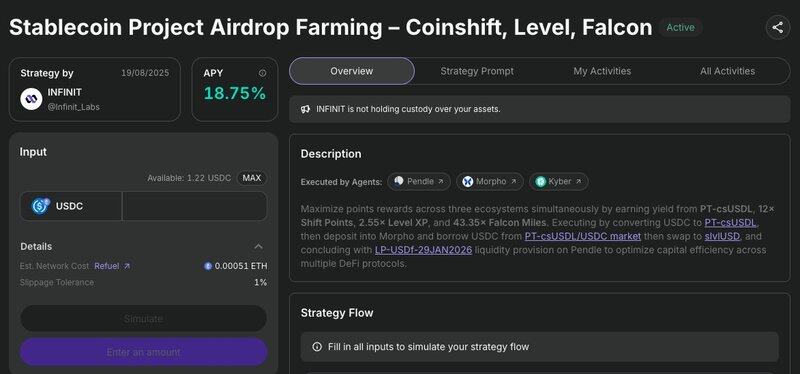Click the USDC coin icon

pos(40,206)
